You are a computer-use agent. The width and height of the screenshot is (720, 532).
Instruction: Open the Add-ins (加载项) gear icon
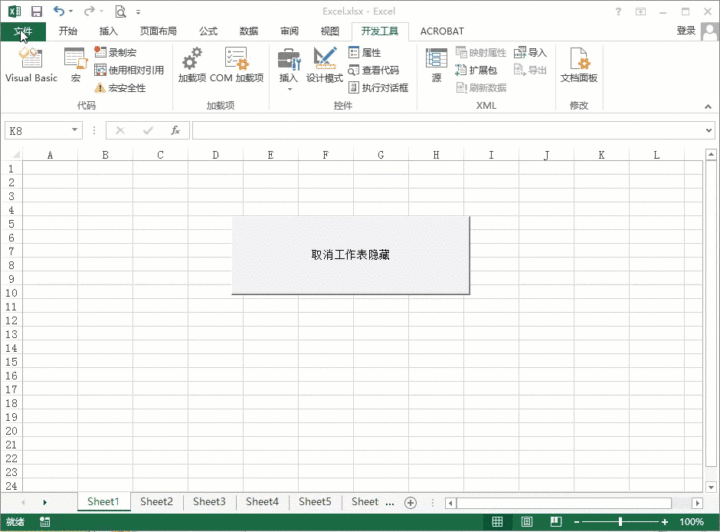click(x=192, y=65)
